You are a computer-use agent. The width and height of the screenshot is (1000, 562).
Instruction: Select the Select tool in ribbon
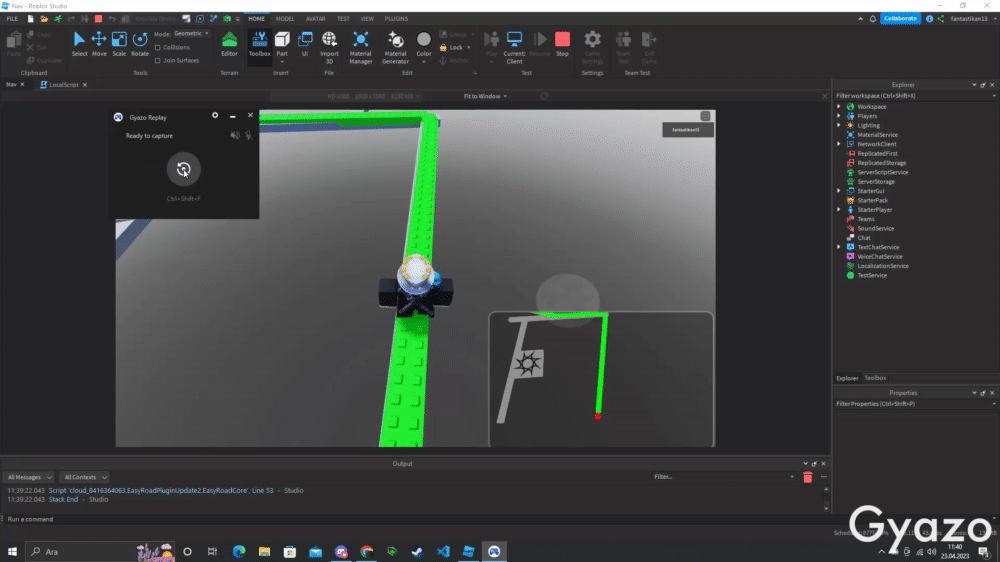tap(79, 45)
